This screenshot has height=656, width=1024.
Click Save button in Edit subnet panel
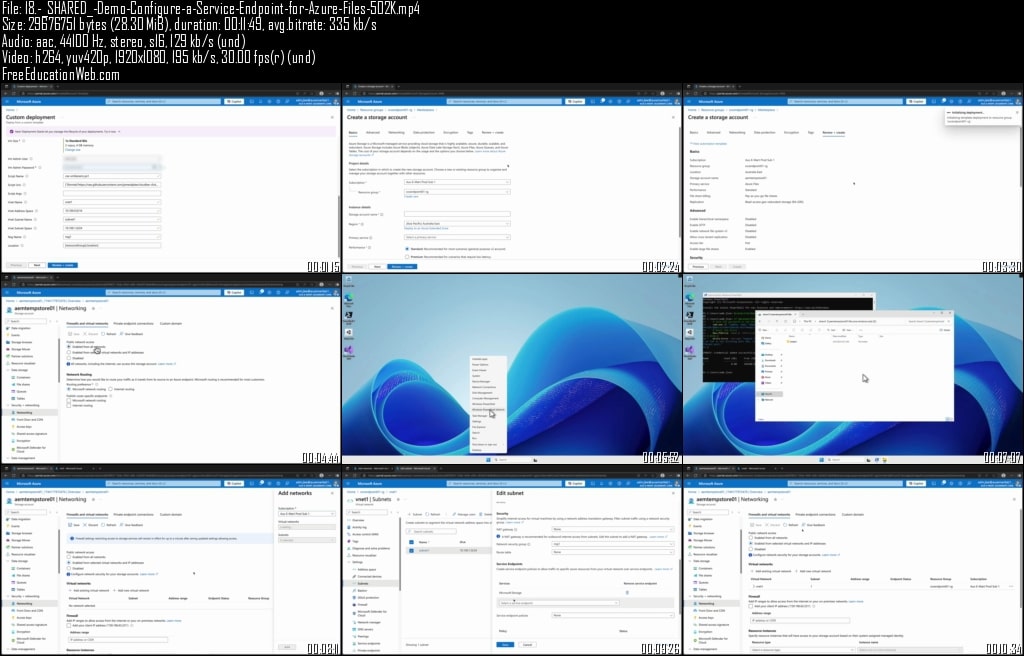tap(505, 645)
